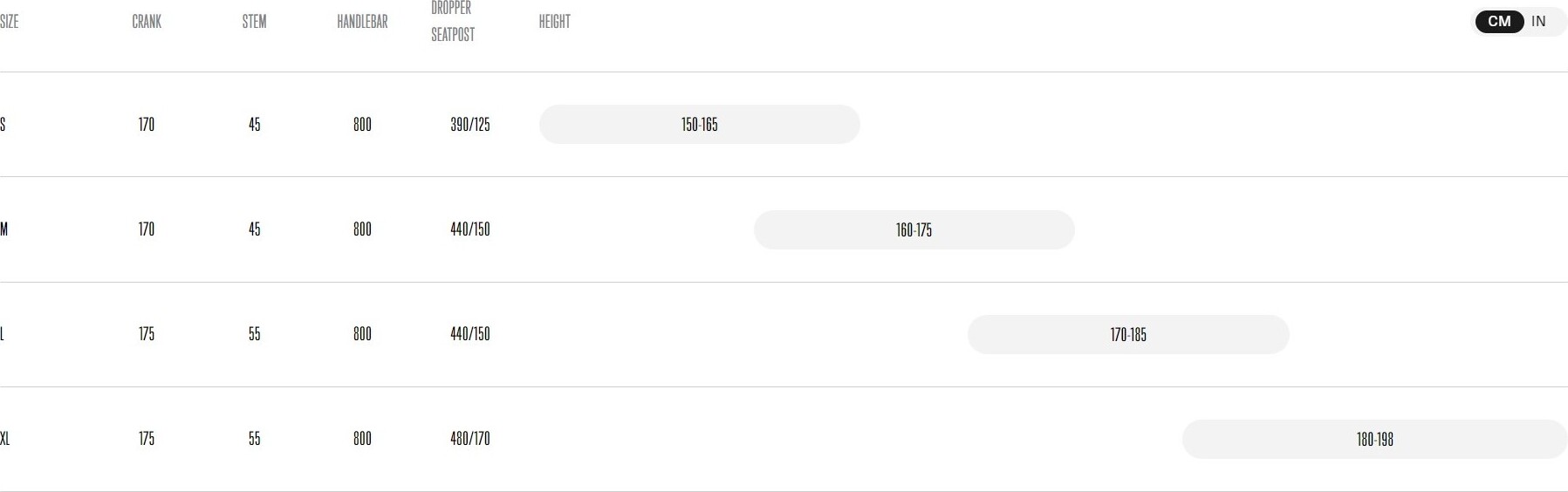
Task: Select the size S row label
Action: pos(3,125)
